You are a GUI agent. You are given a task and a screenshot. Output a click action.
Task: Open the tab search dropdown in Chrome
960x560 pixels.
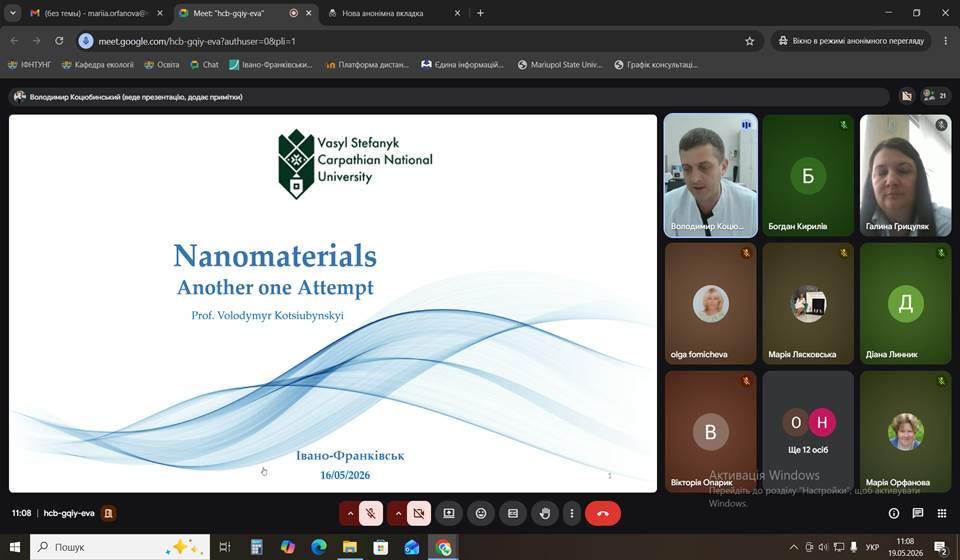[x=12, y=13]
